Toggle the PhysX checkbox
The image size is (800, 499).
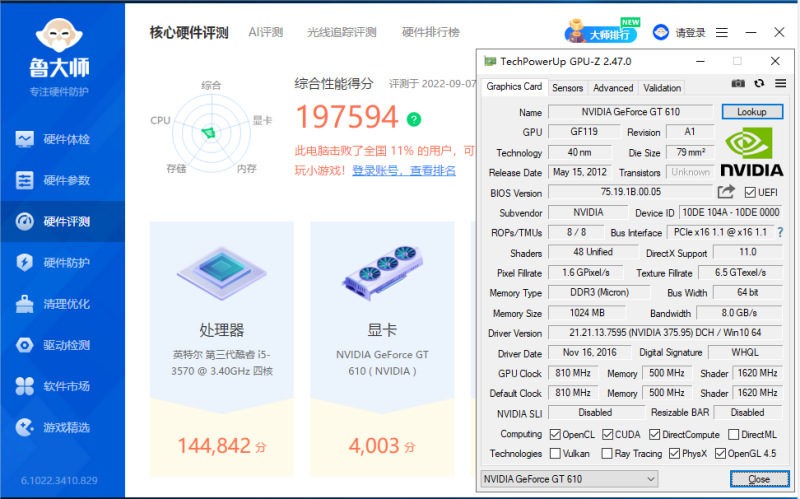tap(674, 454)
